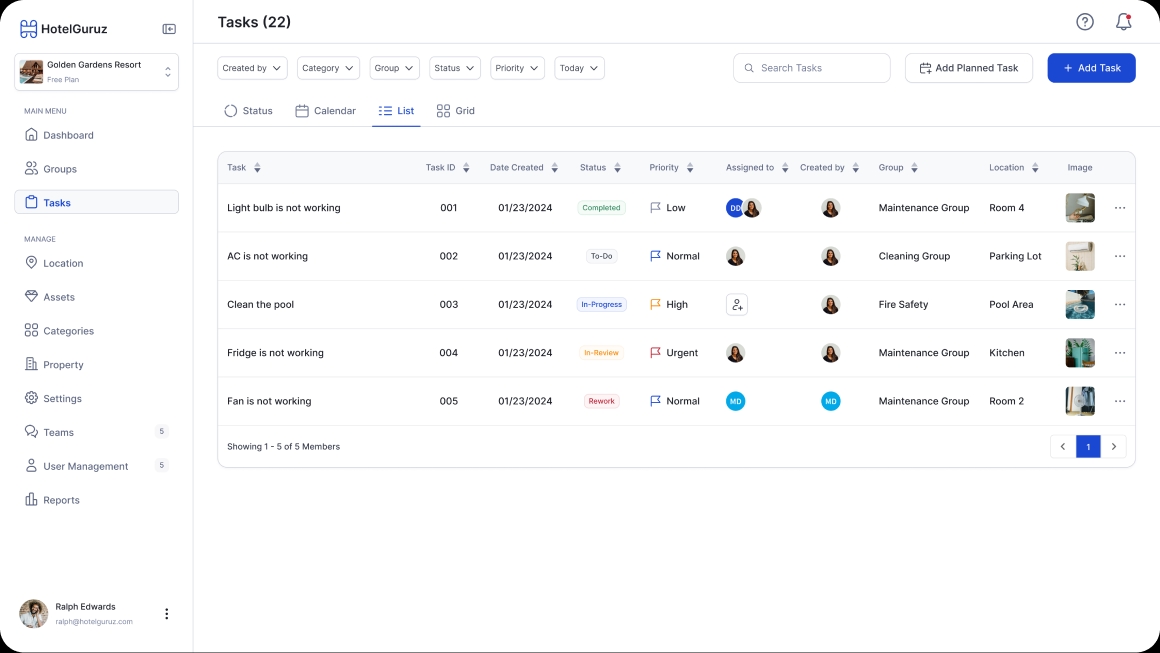The height and width of the screenshot is (653, 1160).
Task: Click the Add Task button
Action: (1091, 68)
